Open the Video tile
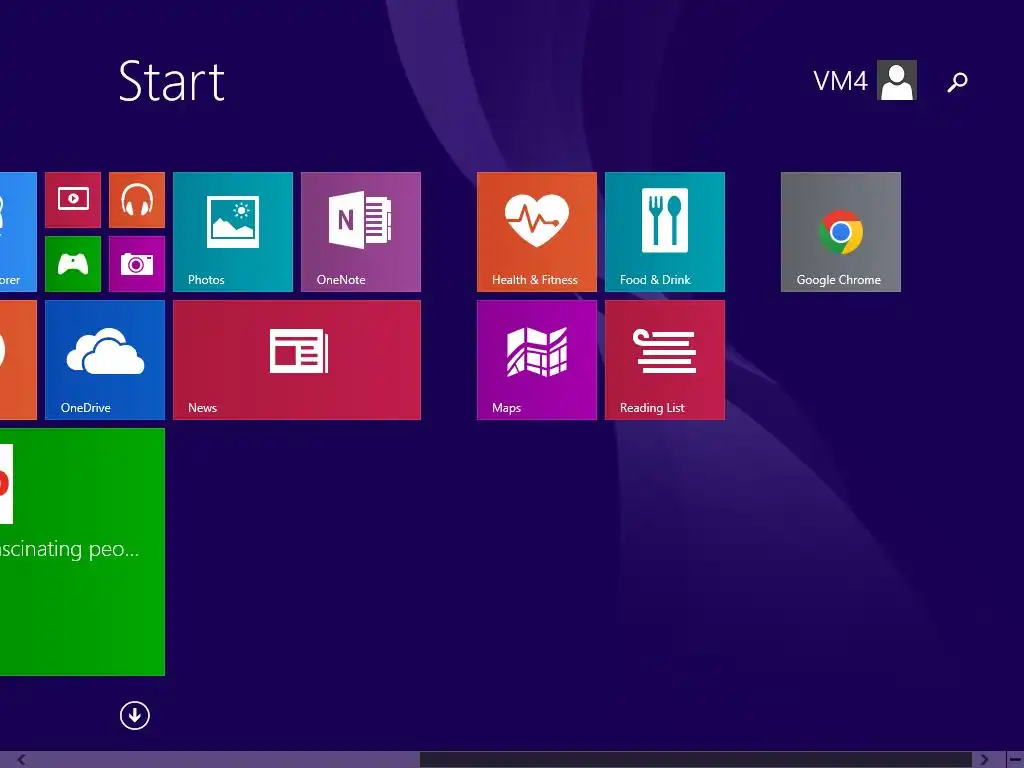Image resolution: width=1024 pixels, height=768 pixels. coord(73,200)
